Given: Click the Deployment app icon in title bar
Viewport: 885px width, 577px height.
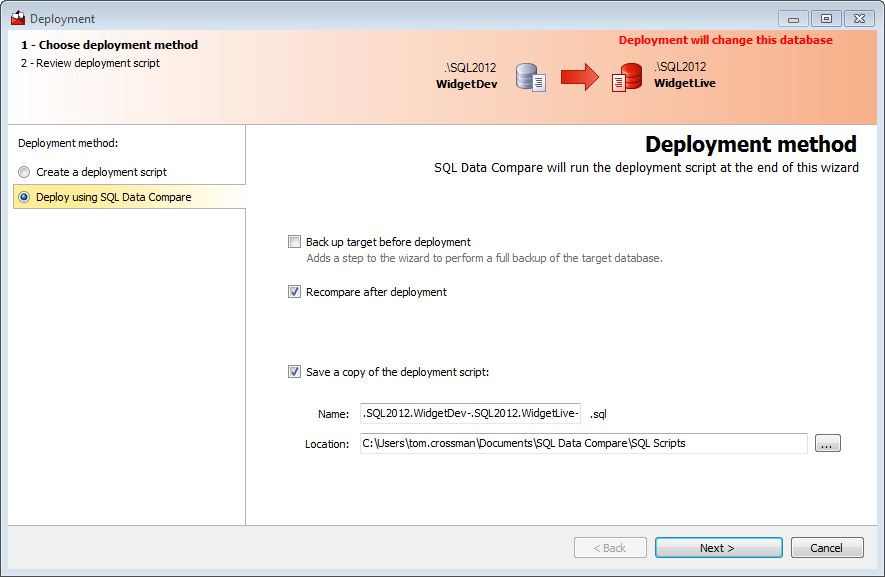Looking at the screenshot, I should coord(17,18).
